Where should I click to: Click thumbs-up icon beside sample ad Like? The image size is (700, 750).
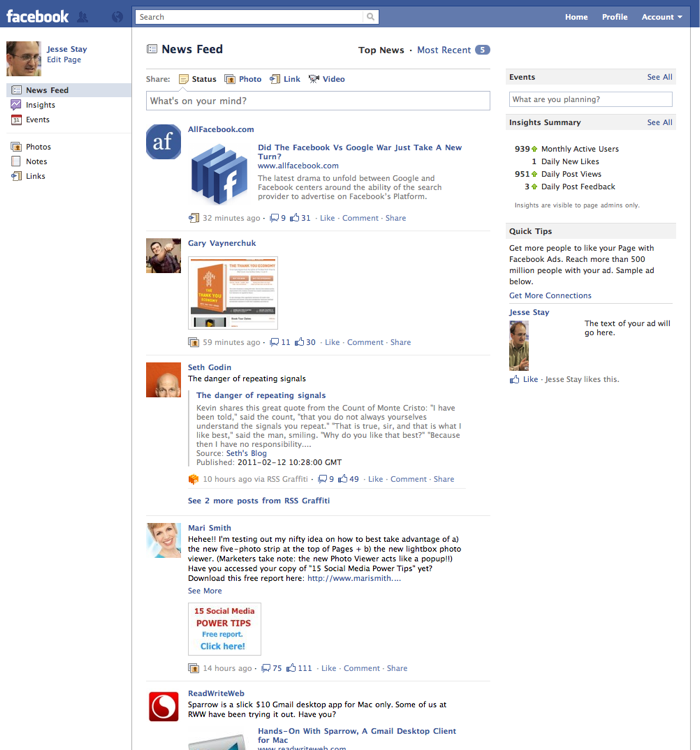click(514, 379)
